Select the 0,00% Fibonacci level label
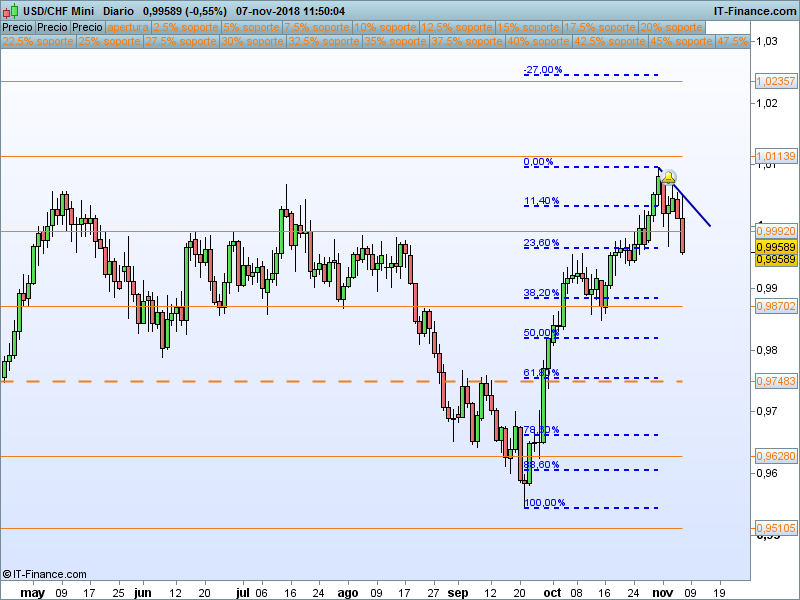The height and width of the screenshot is (600, 800). pyautogui.click(x=538, y=162)
